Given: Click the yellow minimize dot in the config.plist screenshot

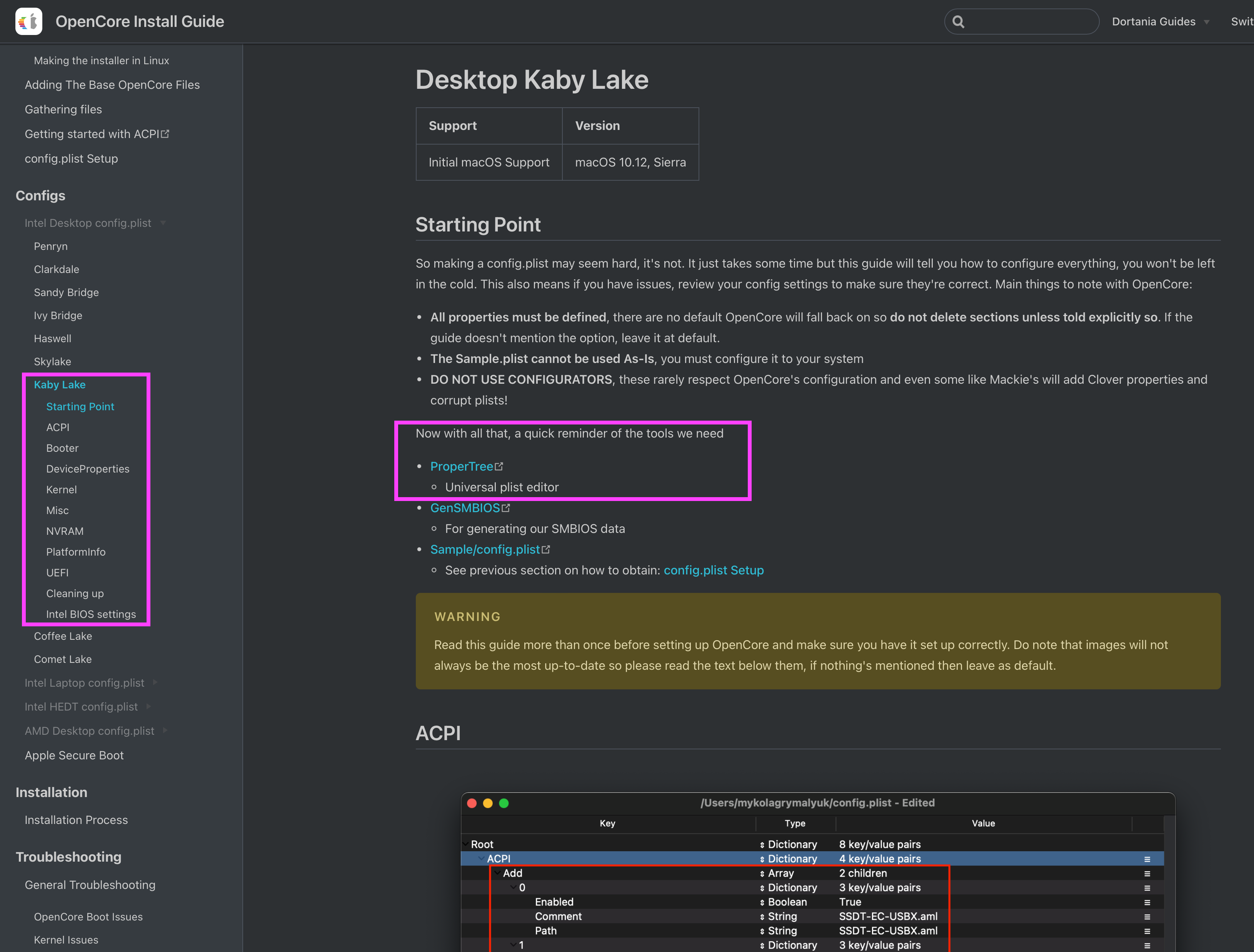Looking at the screenshot, I should pos(487,803).
